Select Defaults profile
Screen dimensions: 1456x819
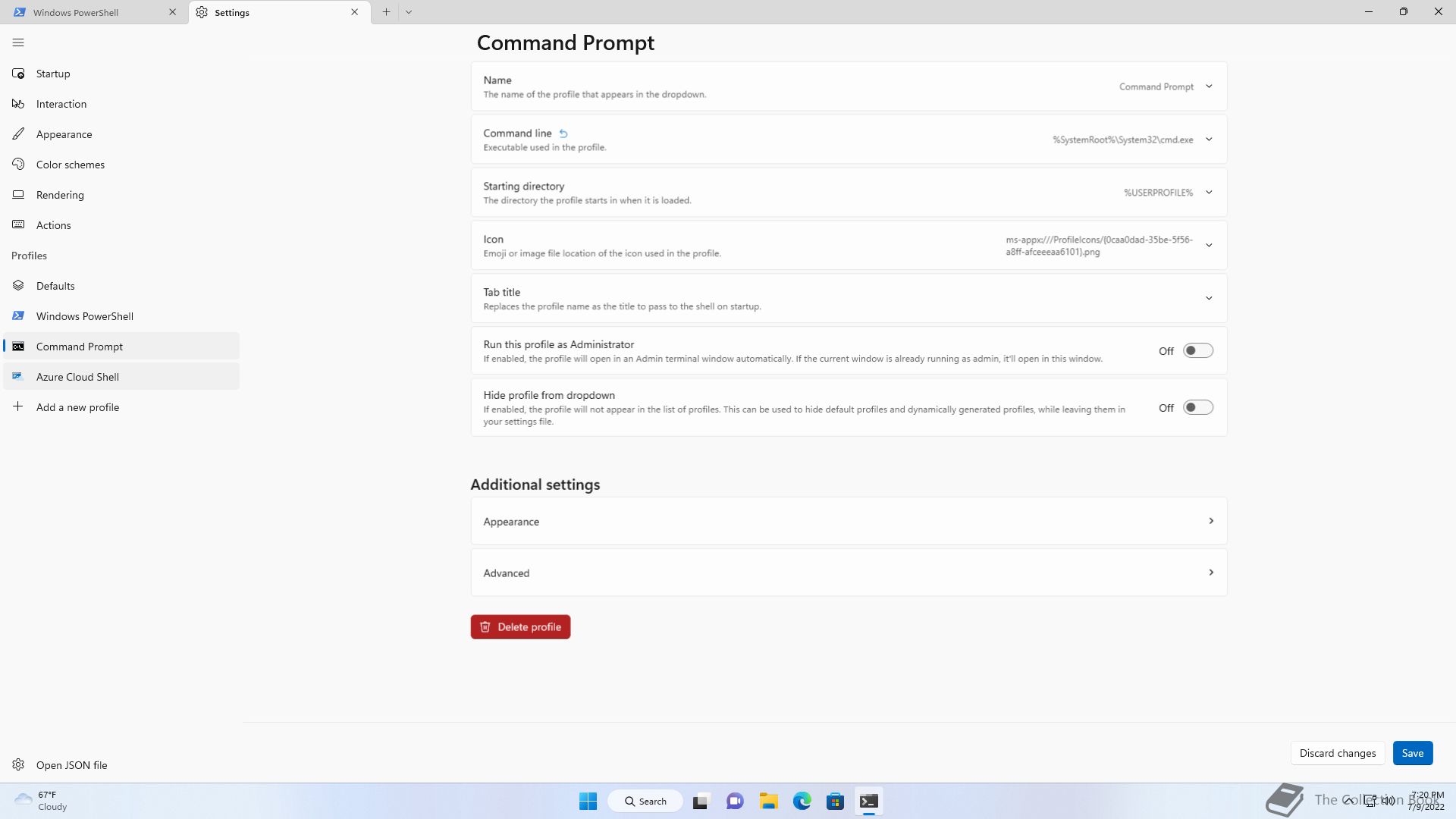[x=121, y=286]
